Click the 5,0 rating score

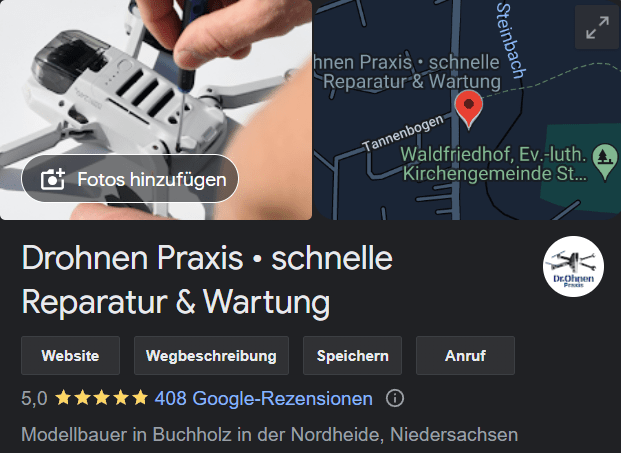[34, 398]
